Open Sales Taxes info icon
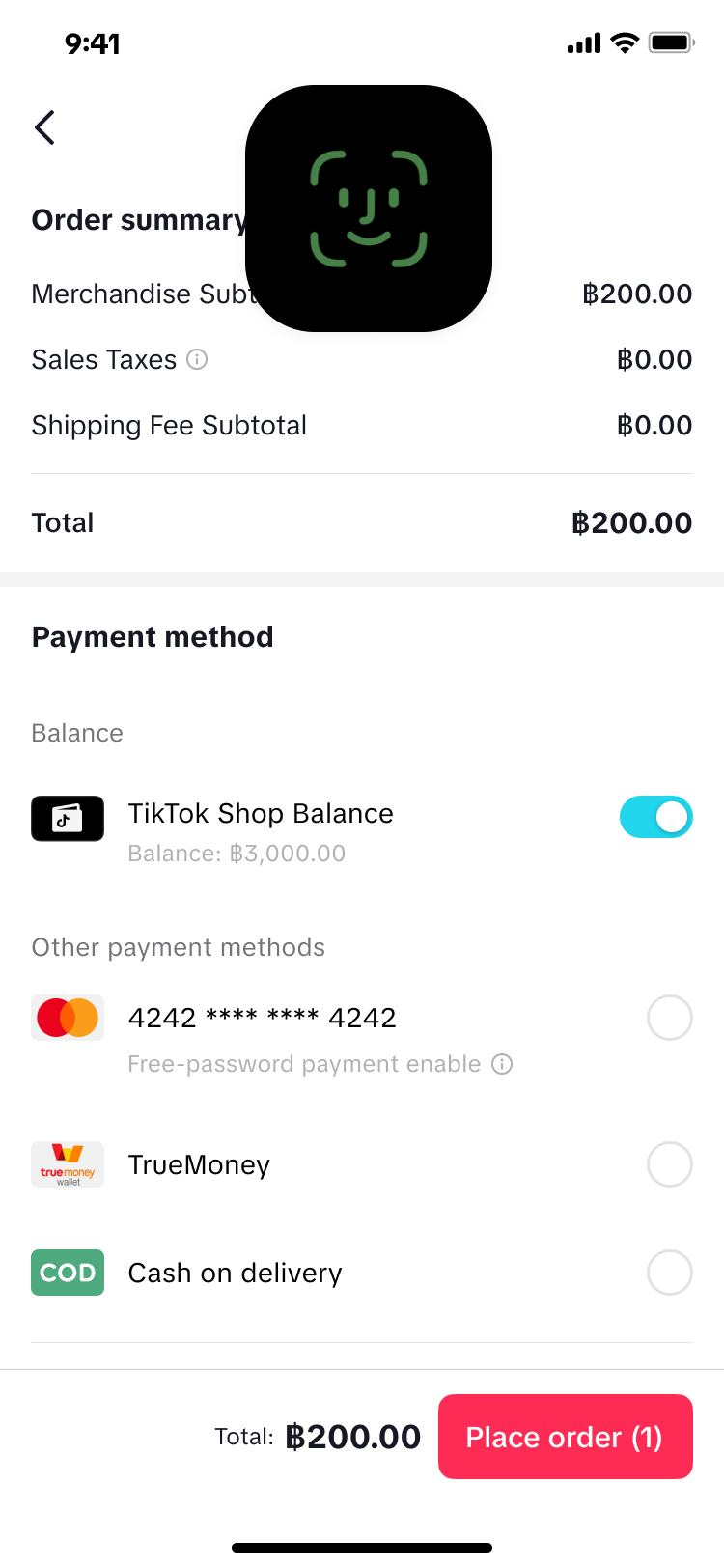 point(197,359)
